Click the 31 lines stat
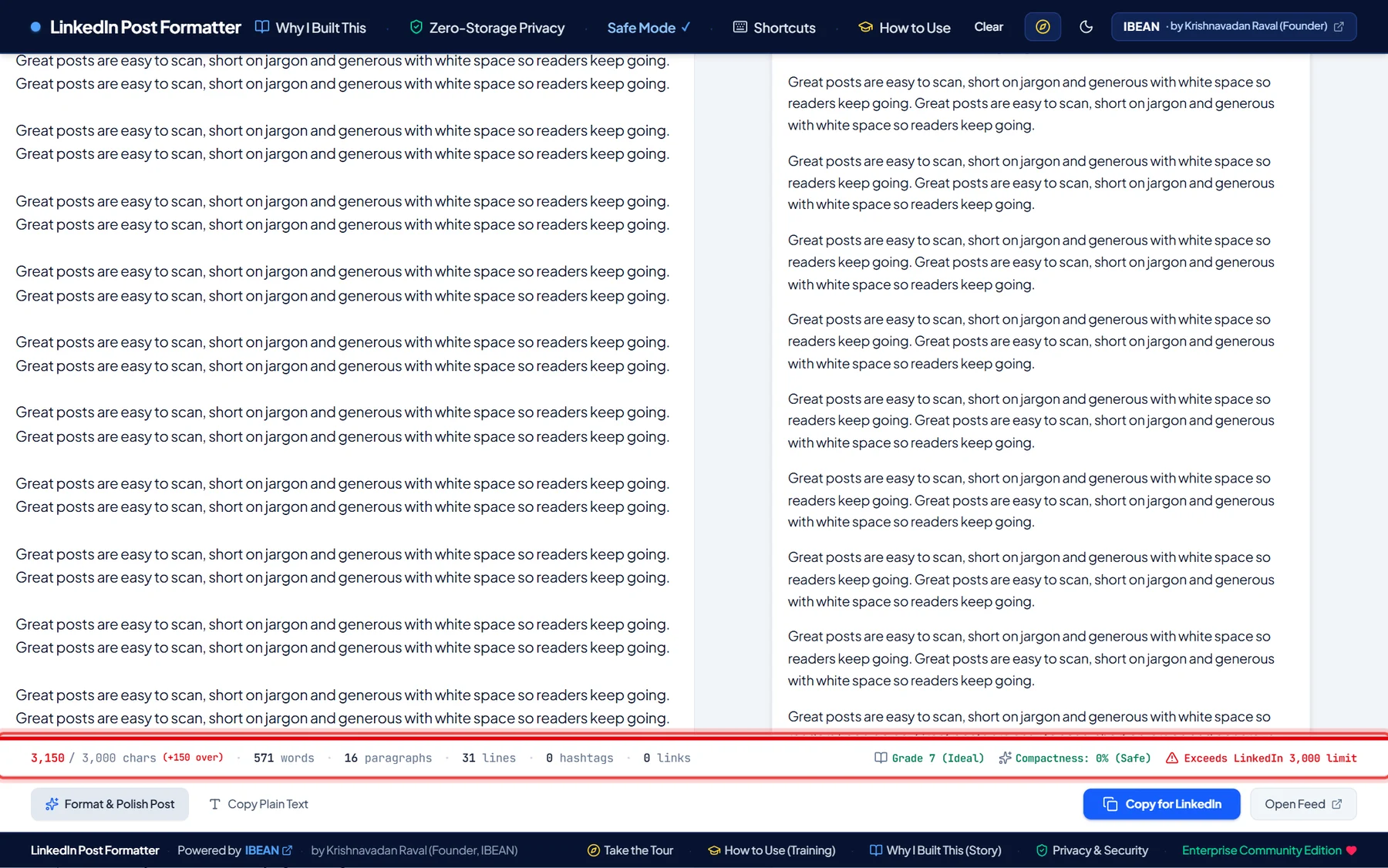This screenshot has width=1388, height=868. (489, 758)
